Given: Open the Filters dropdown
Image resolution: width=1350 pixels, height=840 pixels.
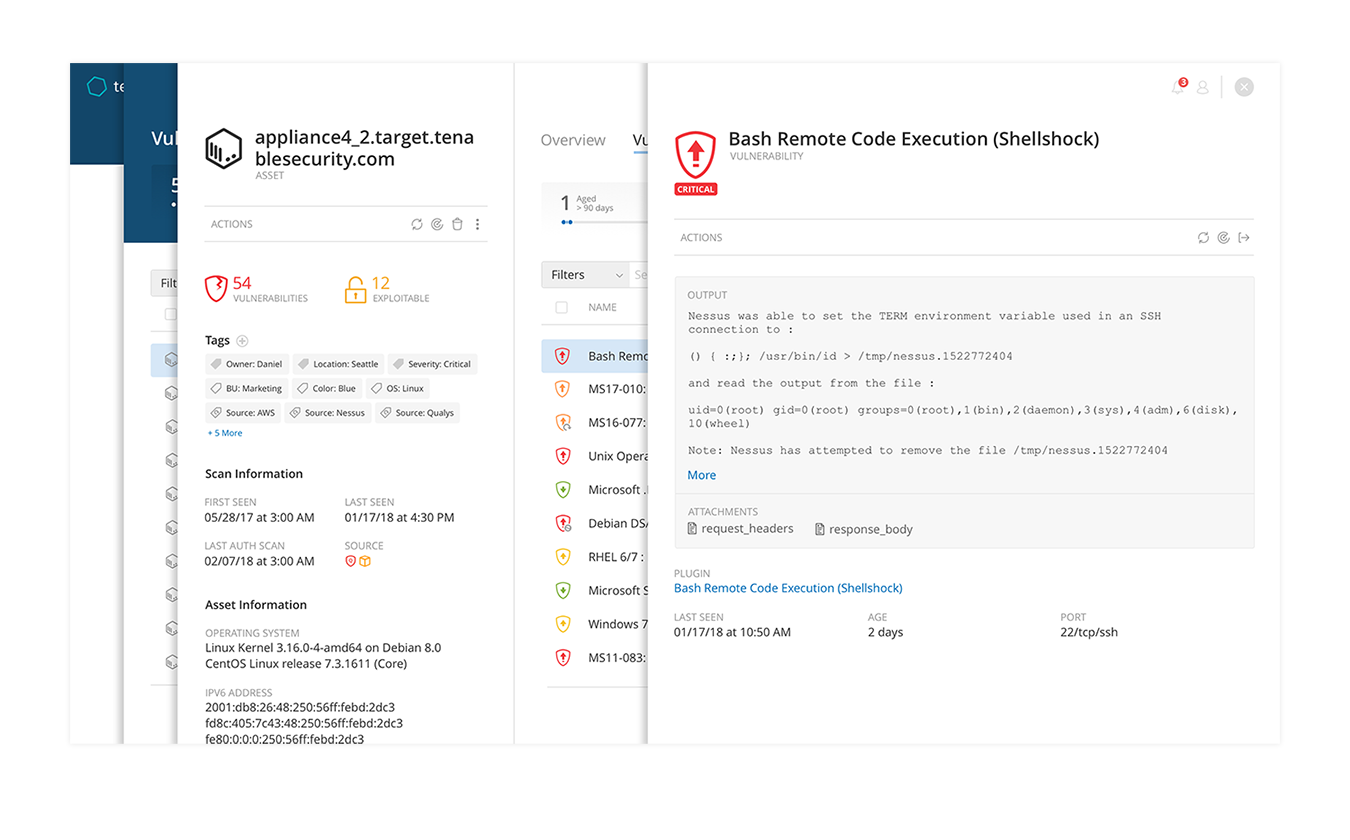Looking at the screenshot, I should (x=585, y=275).
